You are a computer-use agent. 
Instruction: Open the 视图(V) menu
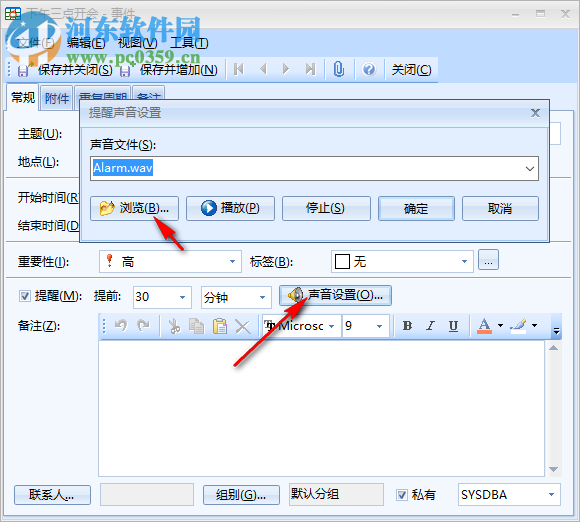137,43
